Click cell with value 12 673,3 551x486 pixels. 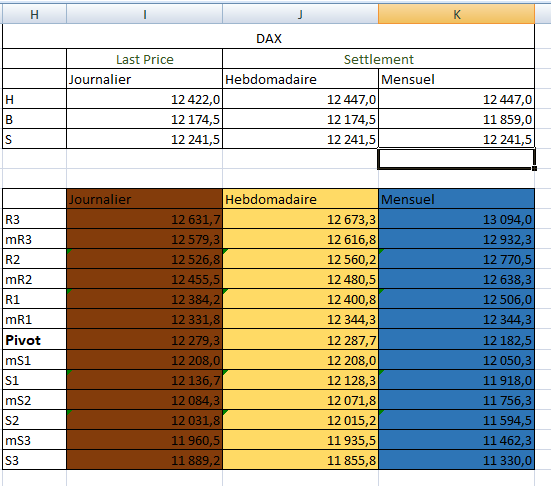click(x=300, y=219)
